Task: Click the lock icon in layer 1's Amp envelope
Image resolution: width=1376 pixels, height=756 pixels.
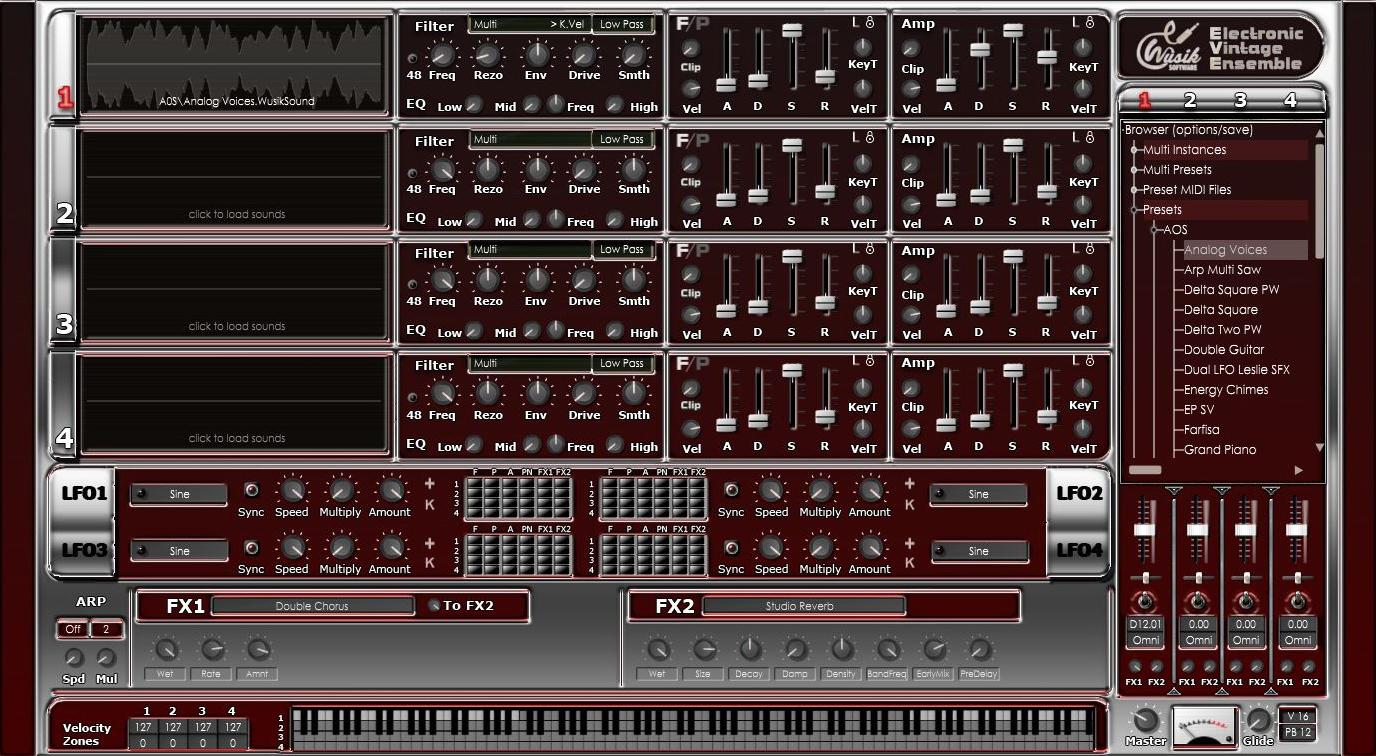Action: click(1089, 22)
